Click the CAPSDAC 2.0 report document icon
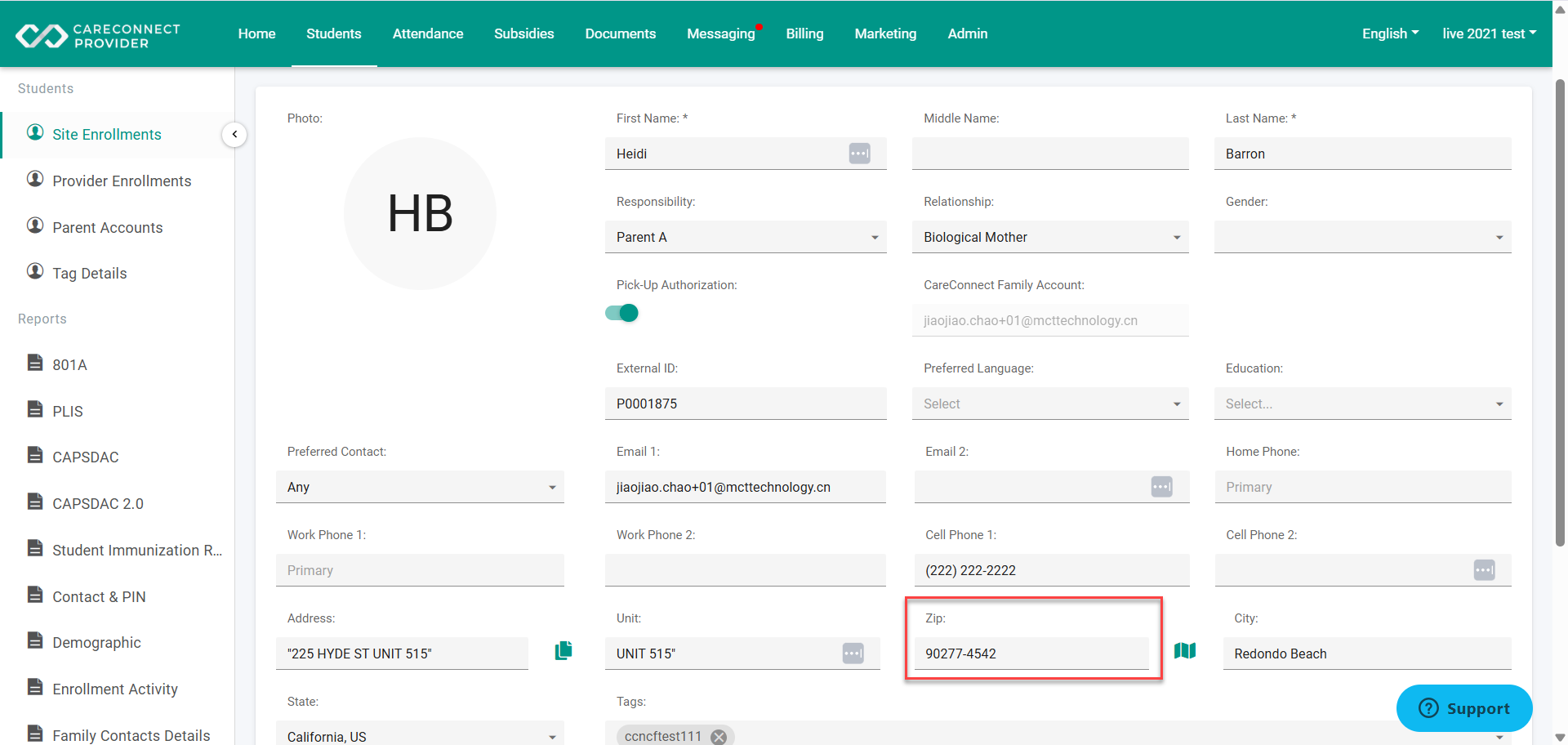This screenshot has width=1568, height=745. pyautogui.click(x=35, y=502)
